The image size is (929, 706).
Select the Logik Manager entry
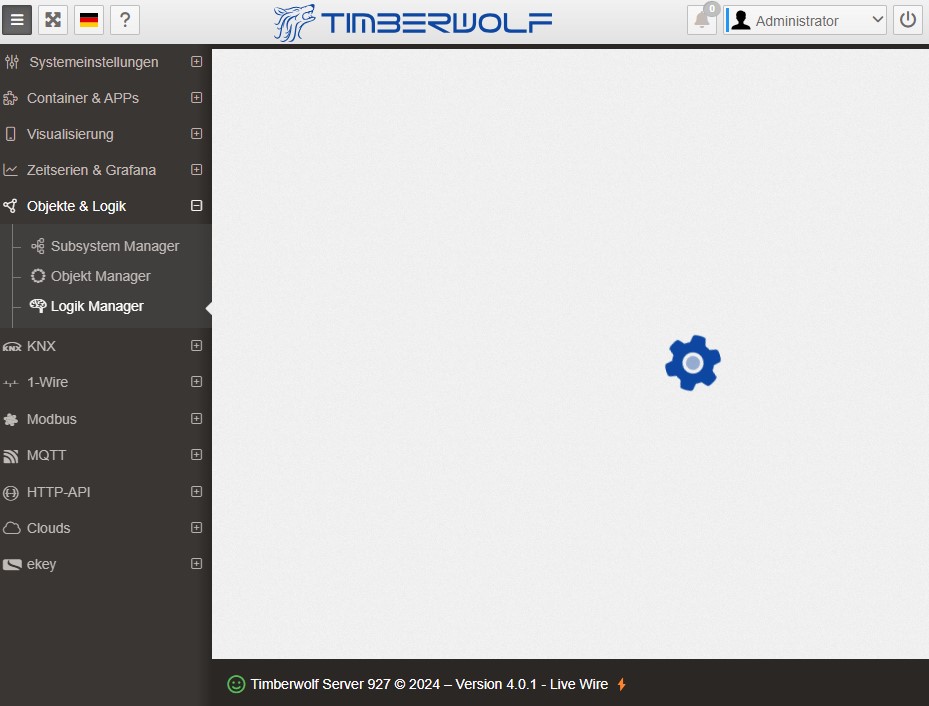97,306
